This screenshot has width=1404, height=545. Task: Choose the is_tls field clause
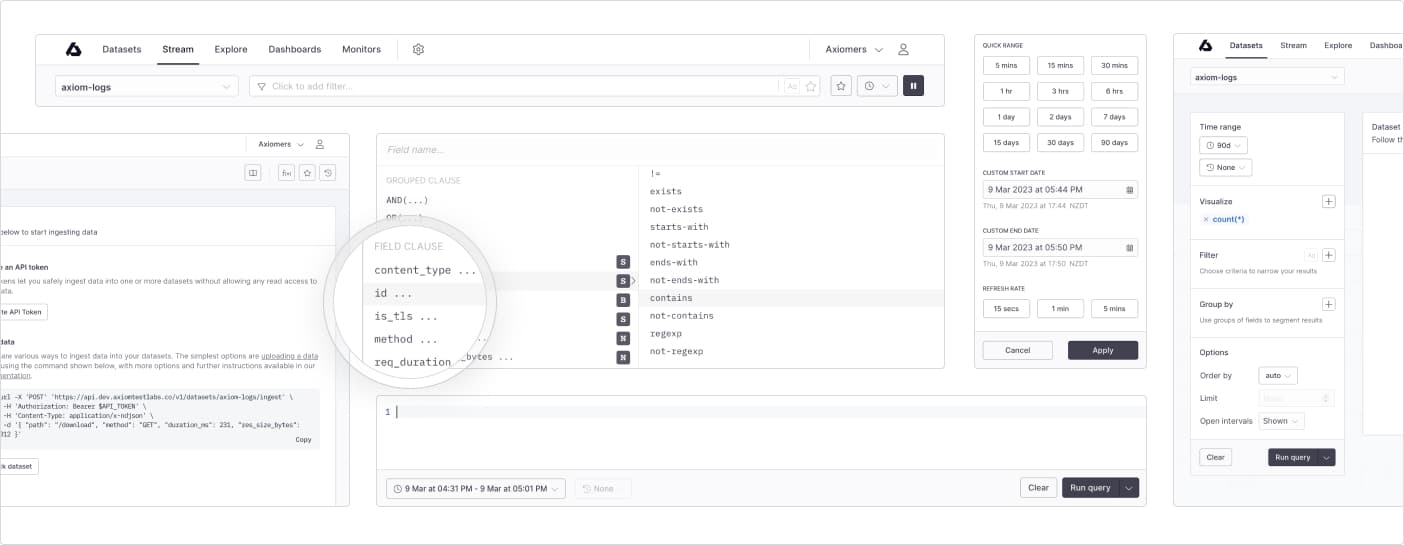tap(406, 316)
